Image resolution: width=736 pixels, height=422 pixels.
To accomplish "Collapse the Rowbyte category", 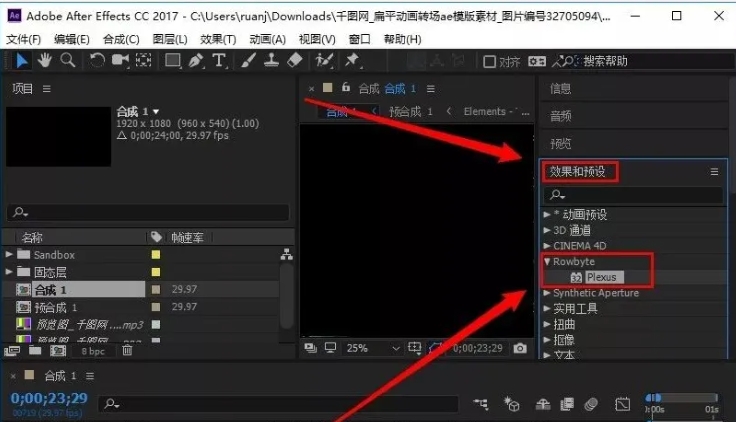I will 547,261.
